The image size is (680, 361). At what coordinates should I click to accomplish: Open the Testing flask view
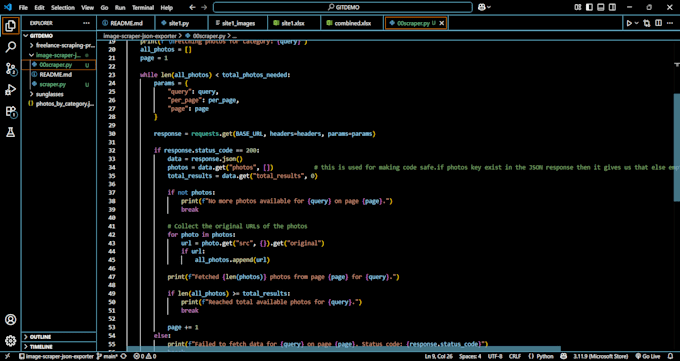coord(10,132)
